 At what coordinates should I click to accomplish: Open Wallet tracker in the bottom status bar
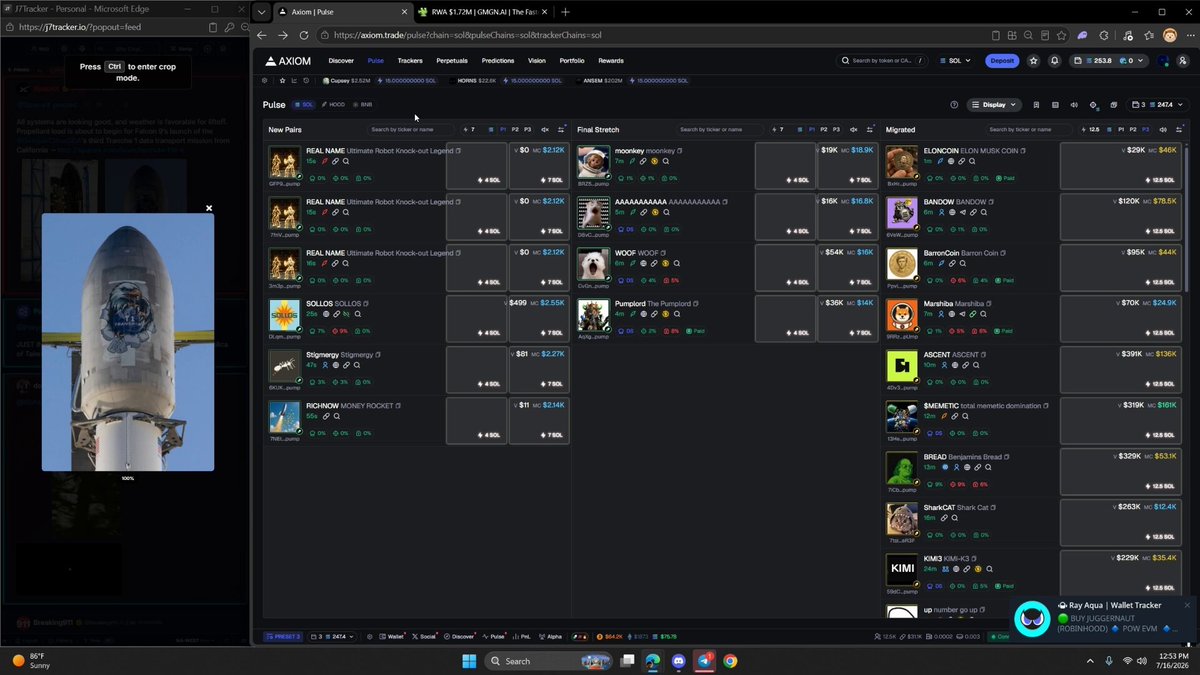(x=392, y=636)
